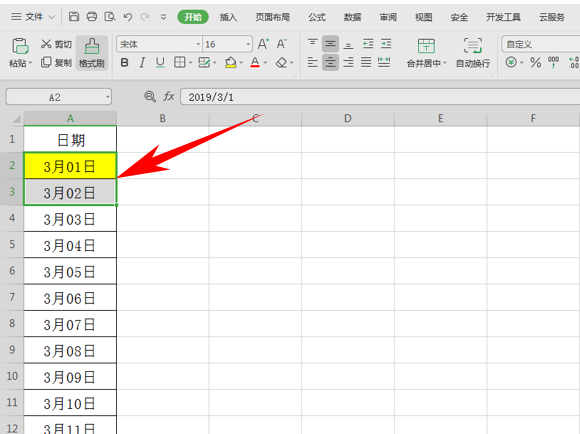Screen dimensions: 580x434
Task: Click the Percent style icon
Action: pyautogui.click(x=535, y=62)
